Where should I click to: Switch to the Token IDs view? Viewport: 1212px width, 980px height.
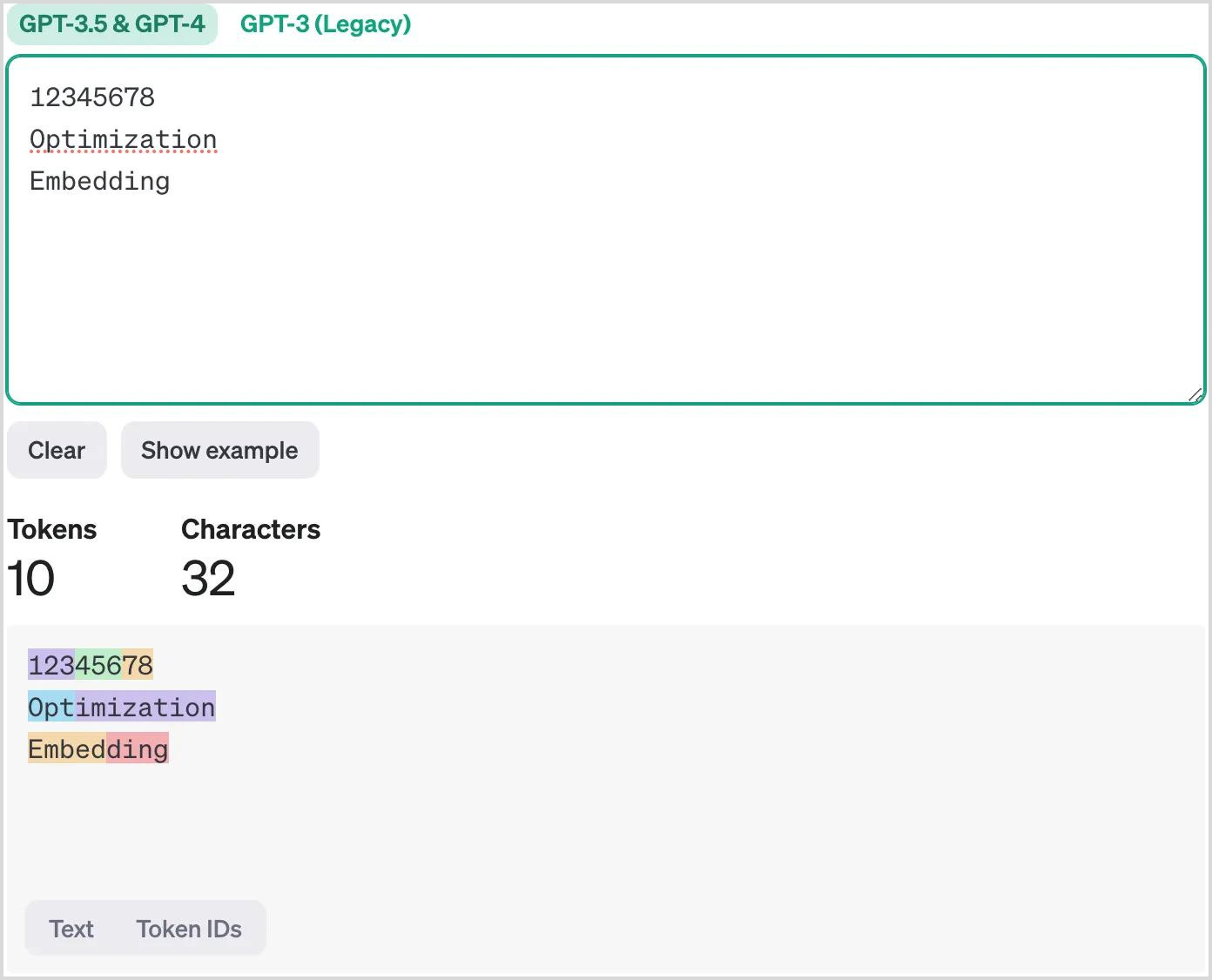189,929
